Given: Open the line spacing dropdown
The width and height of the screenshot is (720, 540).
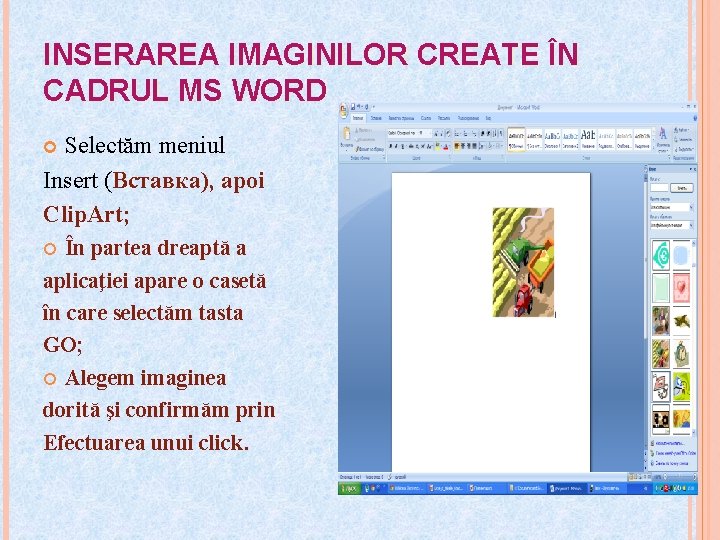Looking at the screenshot, I should (x=482, y=146).
